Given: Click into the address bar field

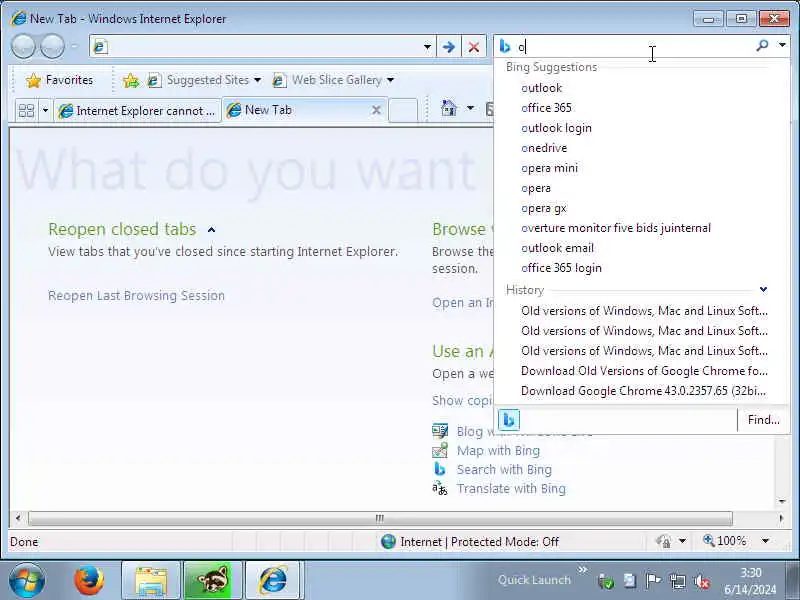Looking at the screenshot, I should click(x=262, y=47).
